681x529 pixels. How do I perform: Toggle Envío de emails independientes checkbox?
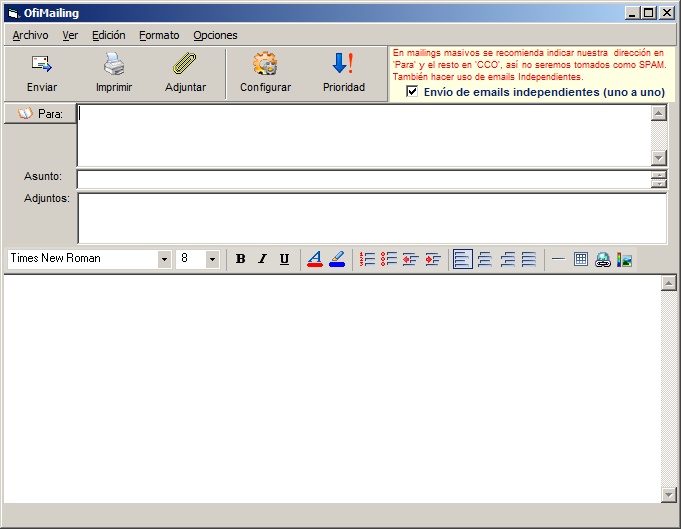(412, 91)
